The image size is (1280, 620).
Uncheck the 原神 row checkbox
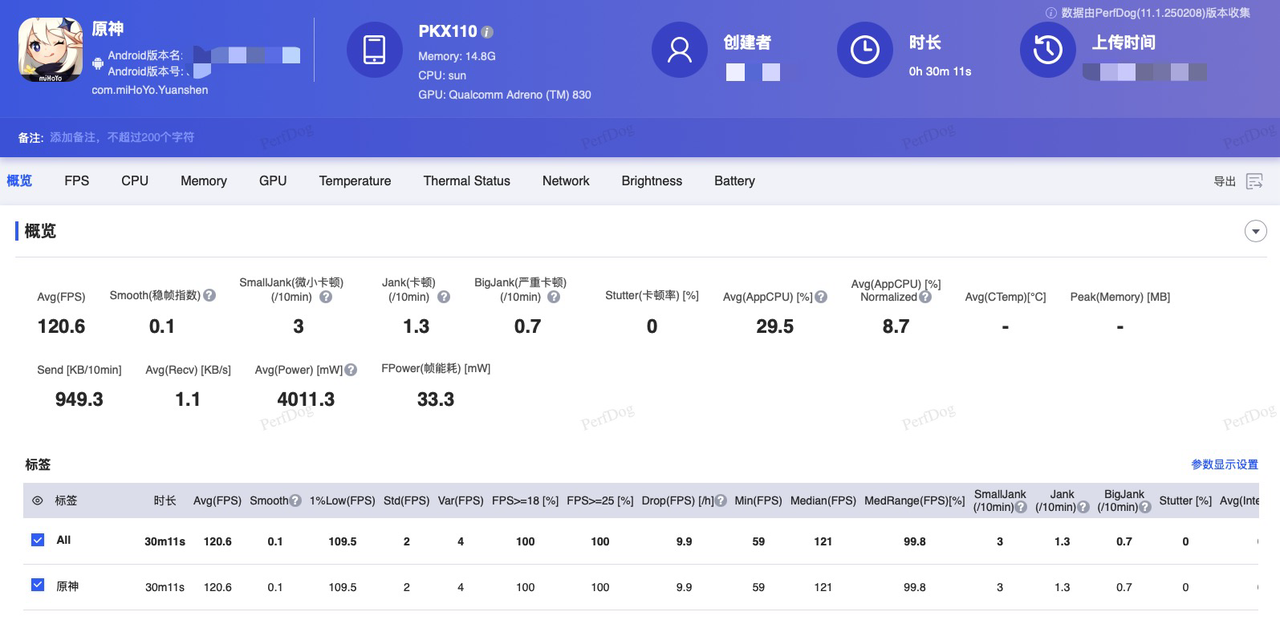click(38, 585)
